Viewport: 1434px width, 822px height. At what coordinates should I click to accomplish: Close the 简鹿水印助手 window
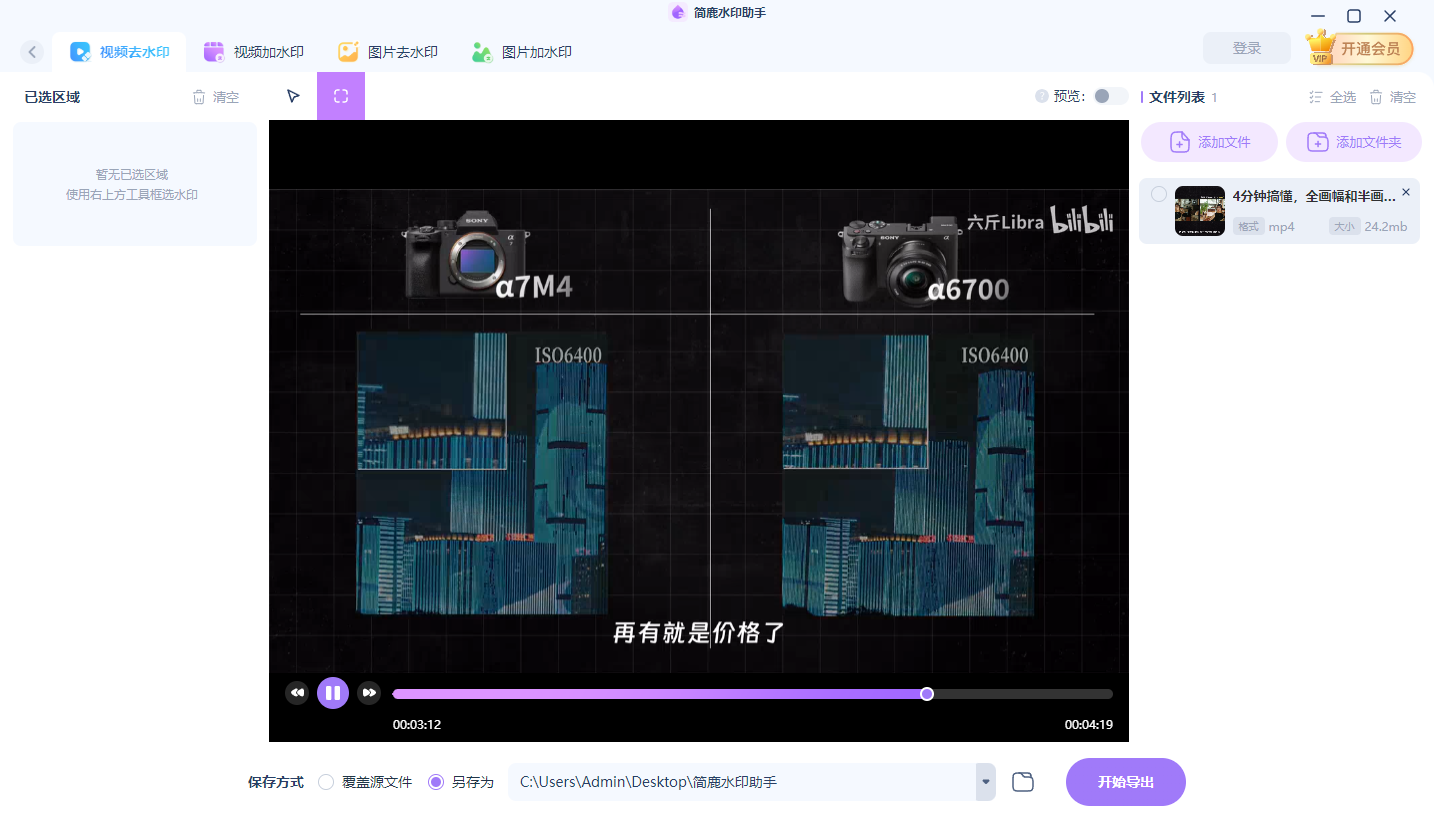tap(1390, 16)
